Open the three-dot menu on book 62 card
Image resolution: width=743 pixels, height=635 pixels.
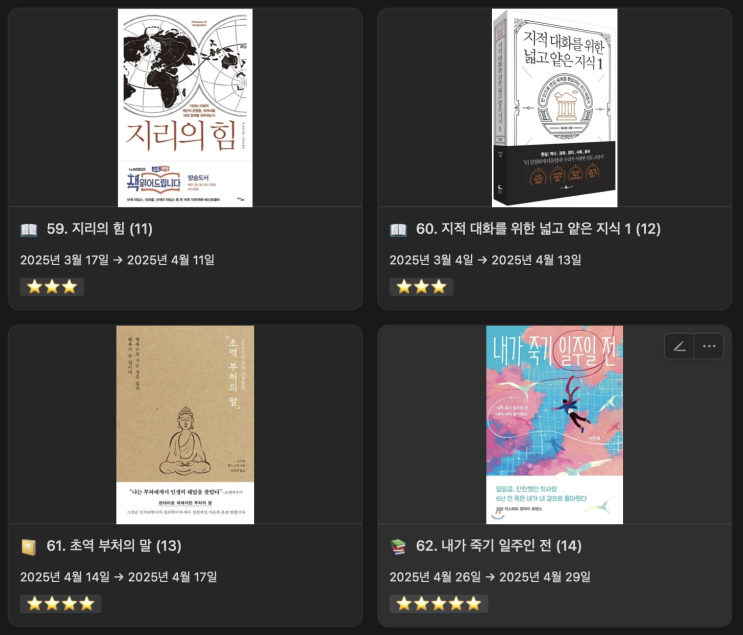(709, 346)
